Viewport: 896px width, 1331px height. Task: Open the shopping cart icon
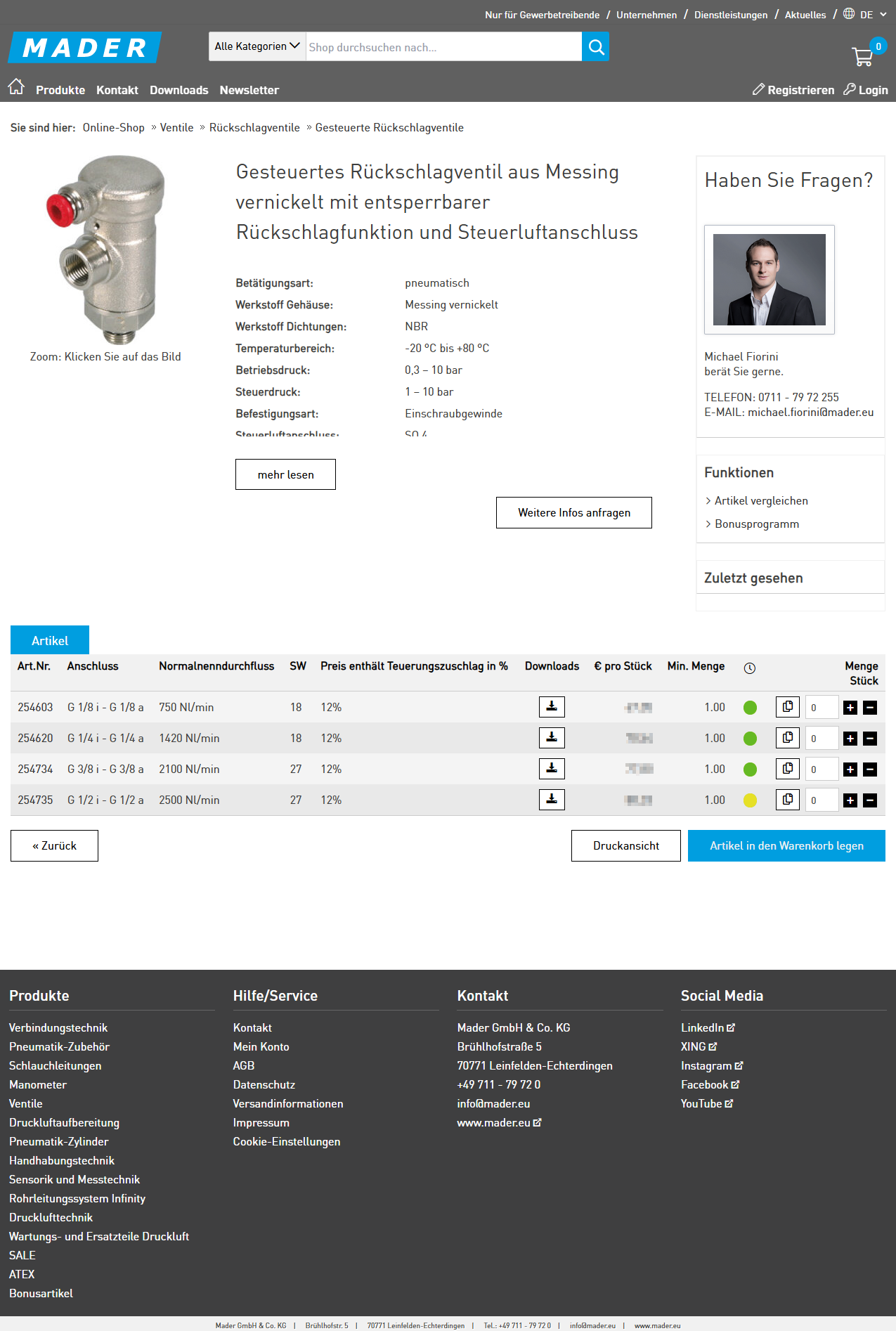pyautogui.click(x=862, y=56)
